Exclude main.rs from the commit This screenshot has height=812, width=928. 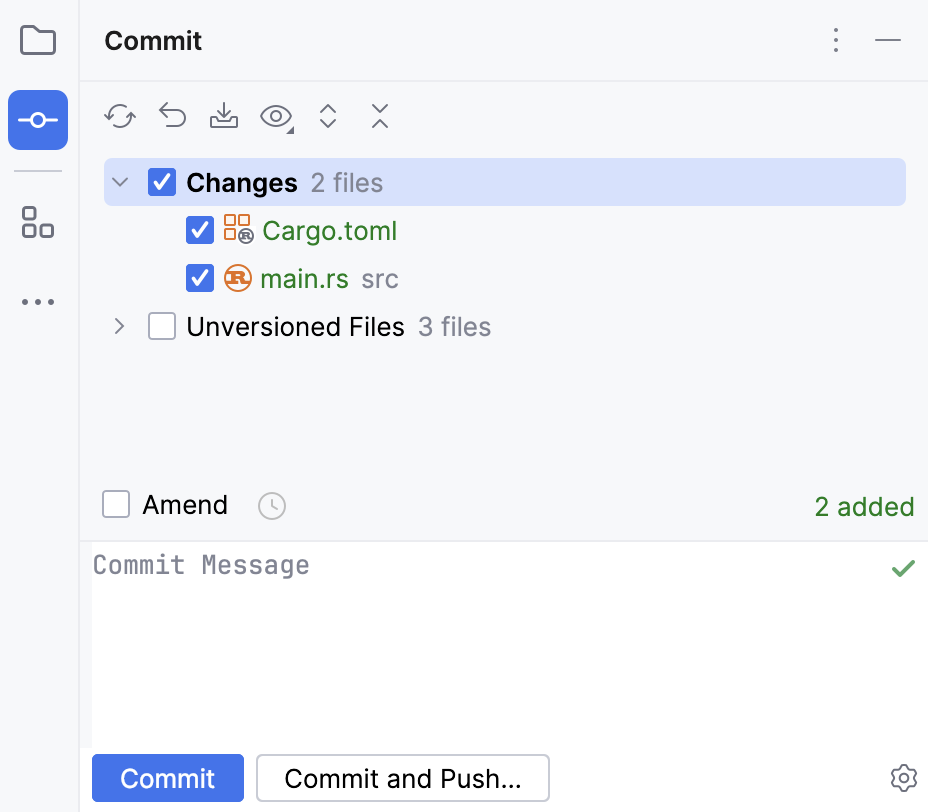pyautogui.click(x=199, y=278)
